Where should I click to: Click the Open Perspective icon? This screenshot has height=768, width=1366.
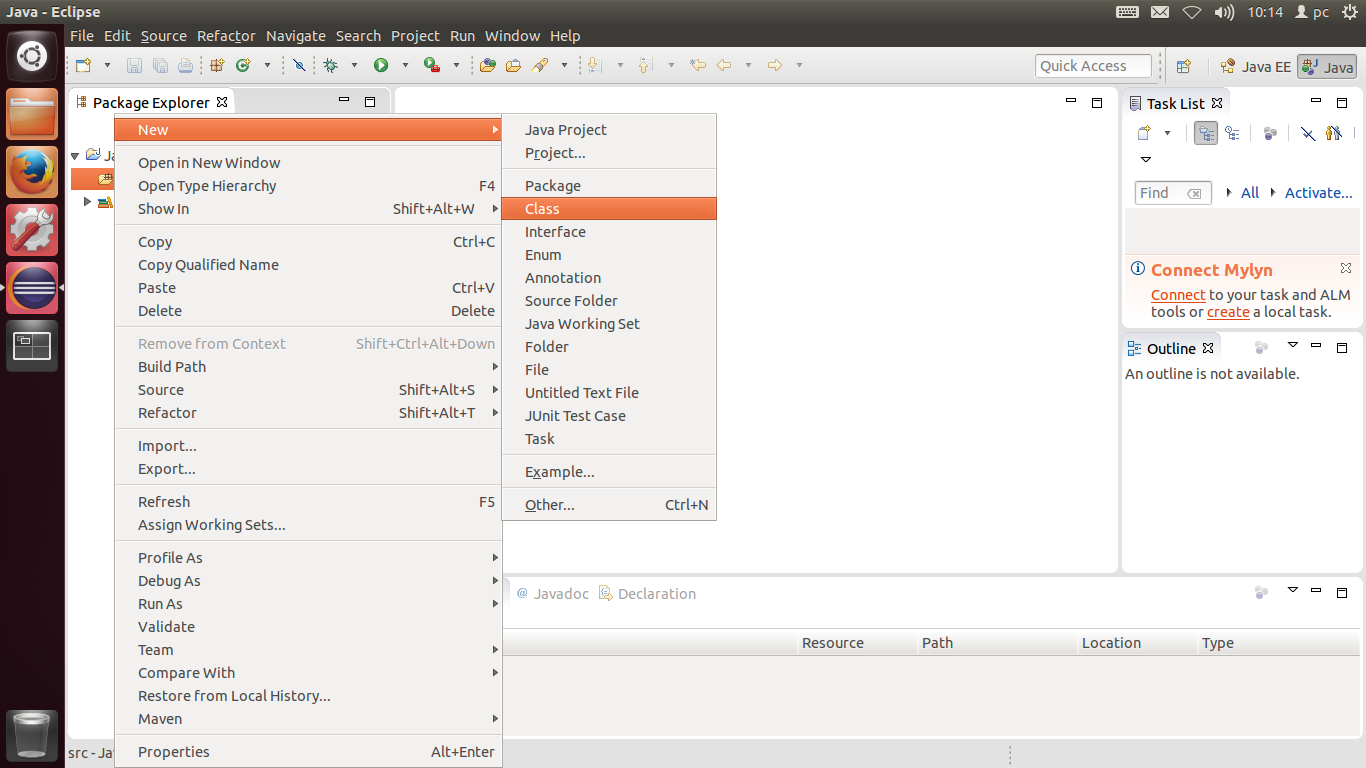(x=1184, y=67)
